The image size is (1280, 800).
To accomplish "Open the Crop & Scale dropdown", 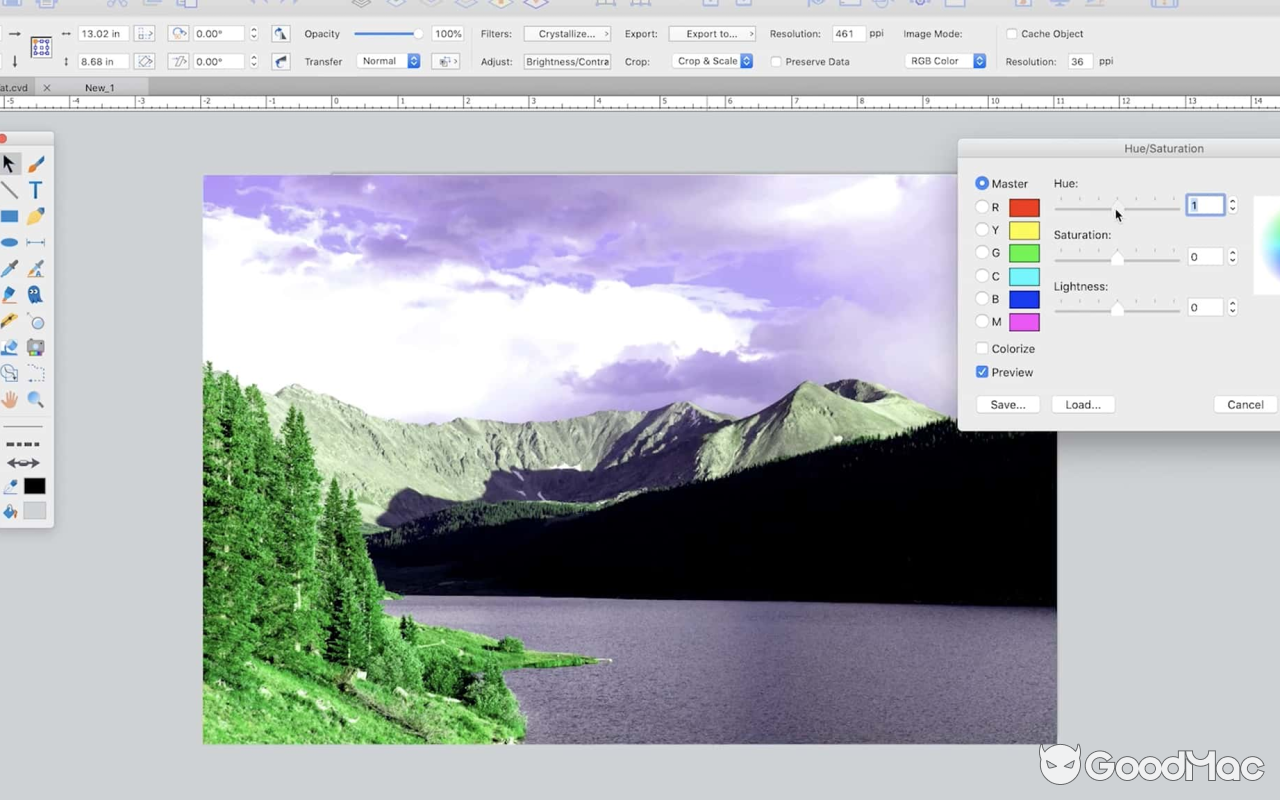I will click(712, 61).
